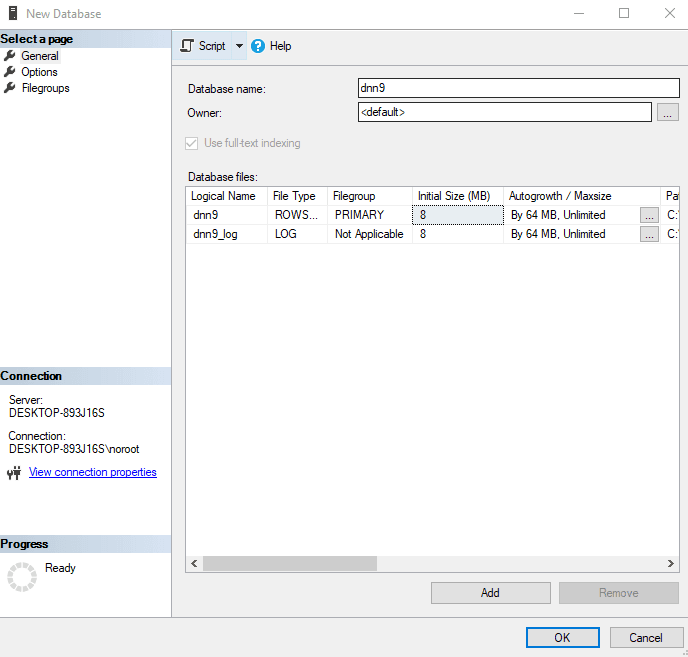Open the Options page

tap(39, 72)
